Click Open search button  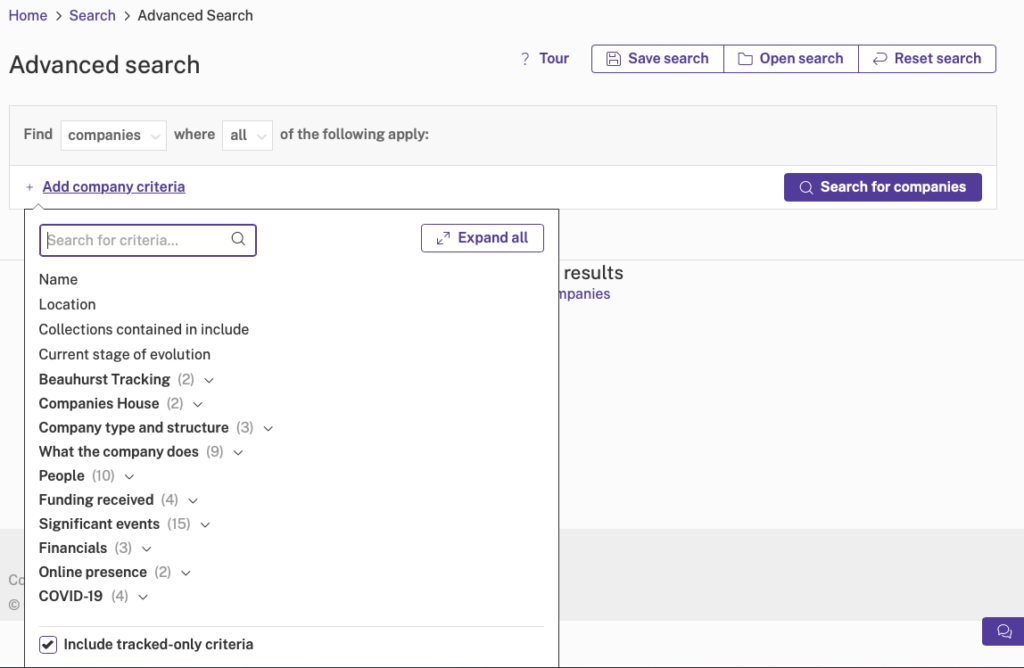point(791,59)
